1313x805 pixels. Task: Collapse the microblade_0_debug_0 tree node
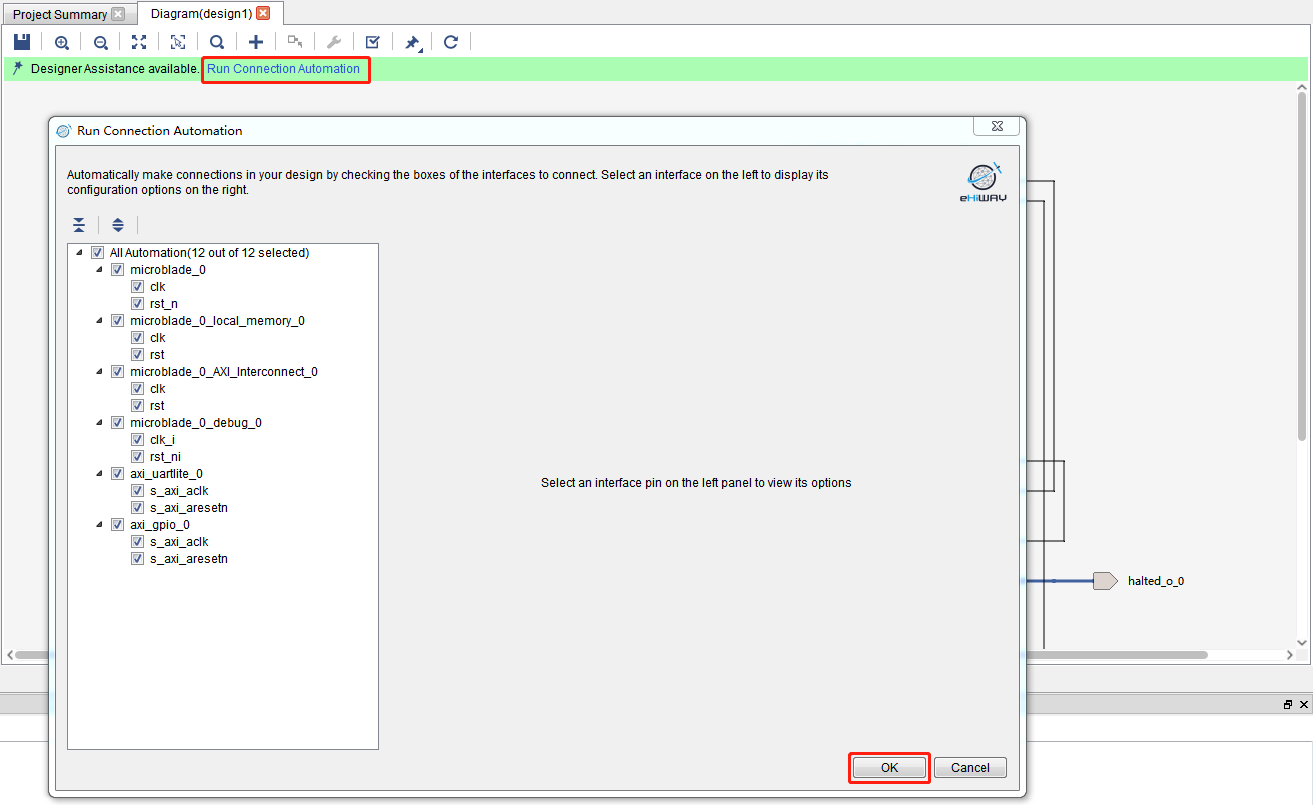tap(99, 423)
